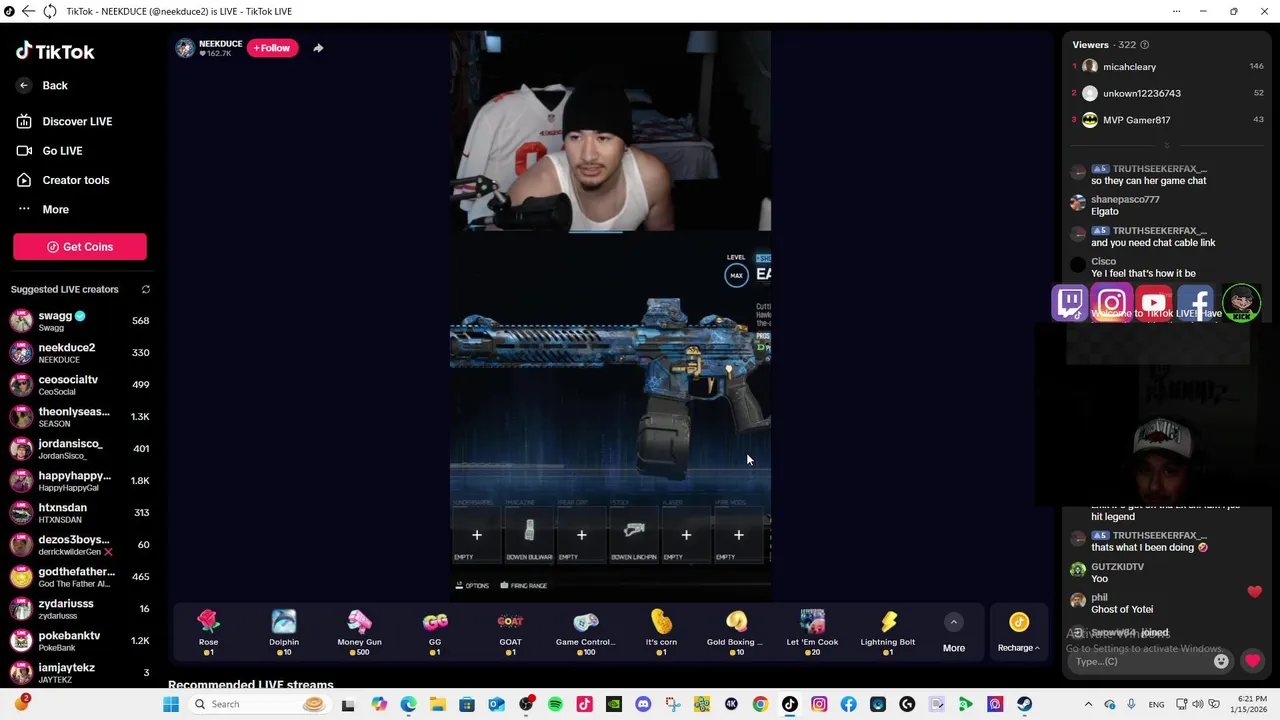The width and height of the screenshot is (1280, 720).
Task: Click Viewers info help icon
Action: point(1144,45)
